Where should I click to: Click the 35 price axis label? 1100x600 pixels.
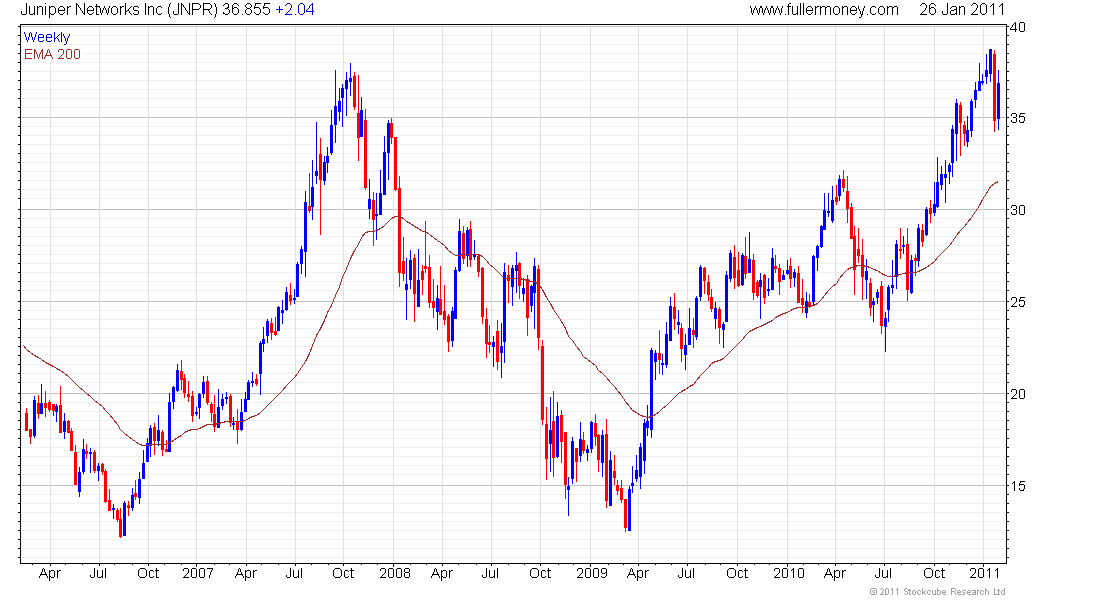coord(1017,118)
